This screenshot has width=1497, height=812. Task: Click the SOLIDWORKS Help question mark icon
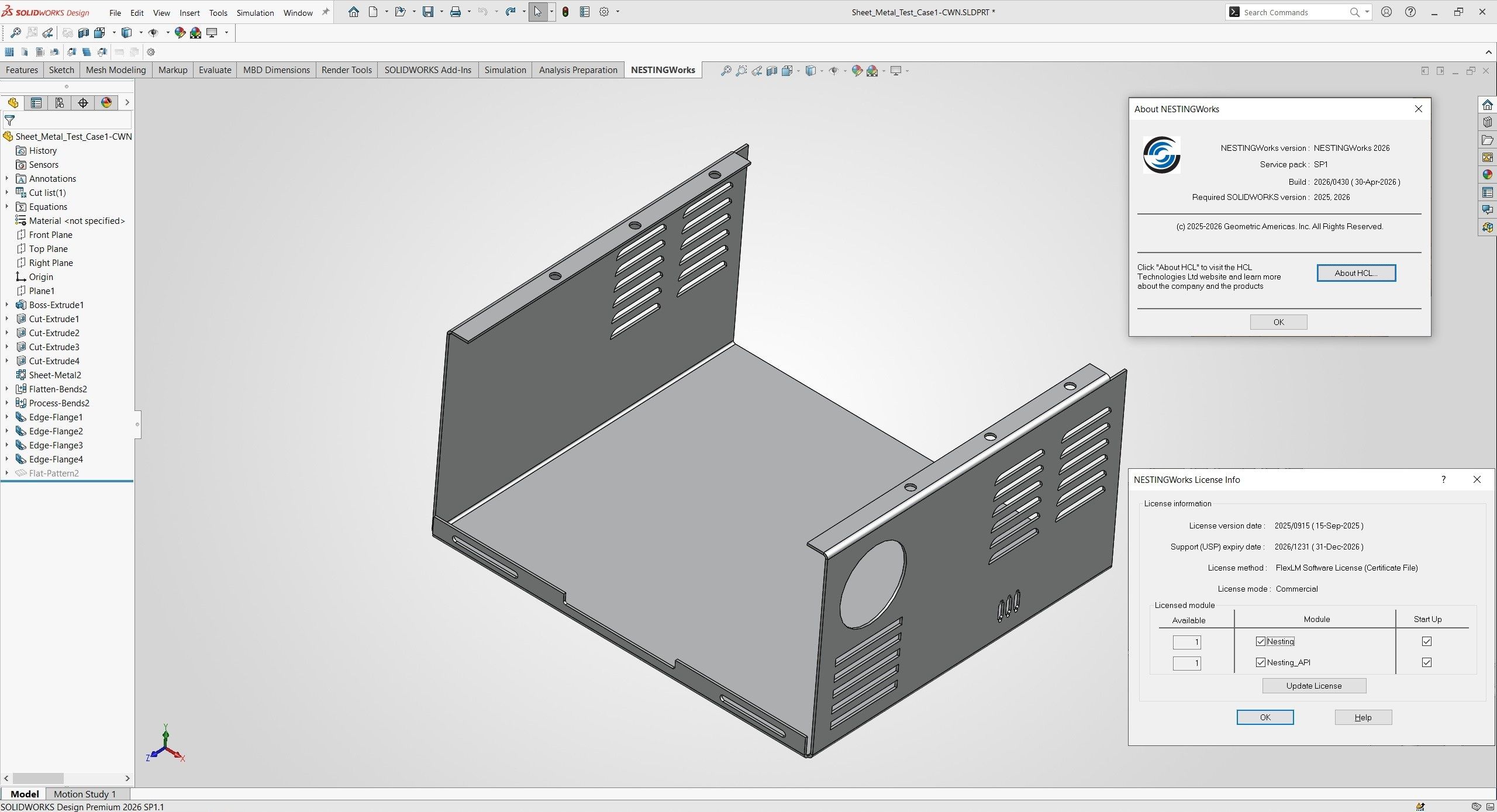pyautogui.click(x=1410, y=12)
